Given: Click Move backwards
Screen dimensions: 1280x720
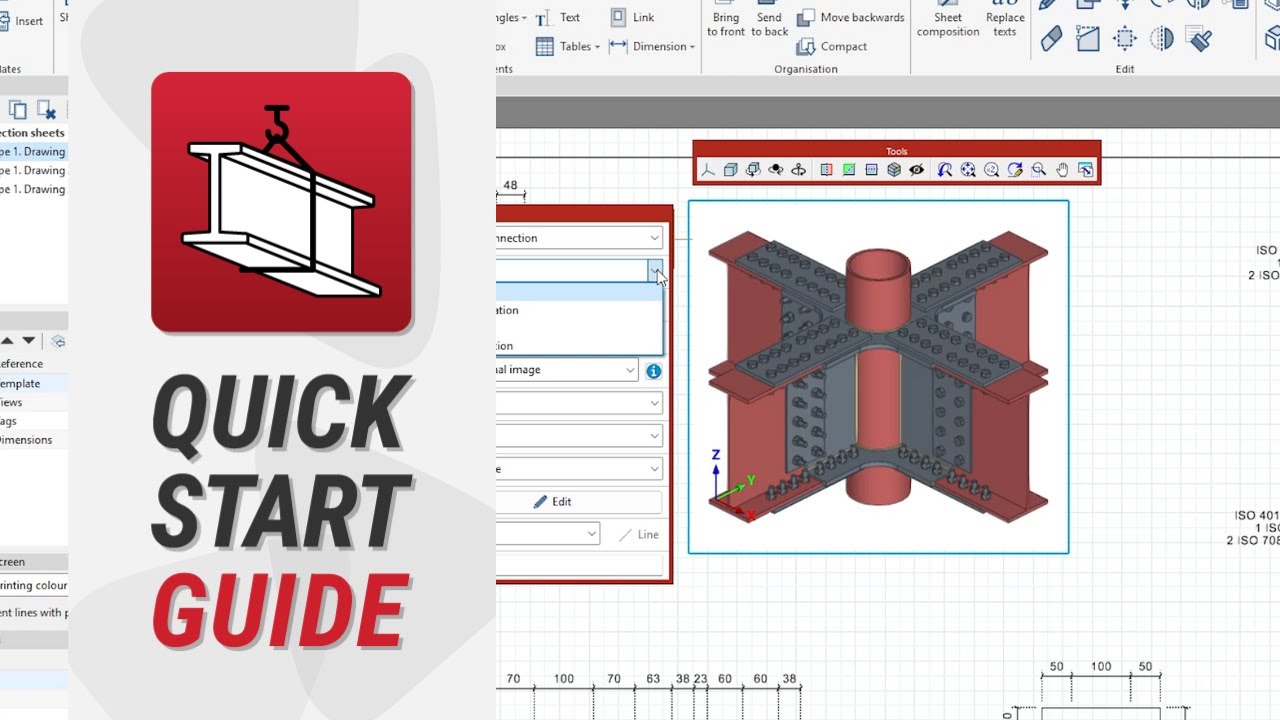Looking at the screenshot, I should click(x=851, y=17).
